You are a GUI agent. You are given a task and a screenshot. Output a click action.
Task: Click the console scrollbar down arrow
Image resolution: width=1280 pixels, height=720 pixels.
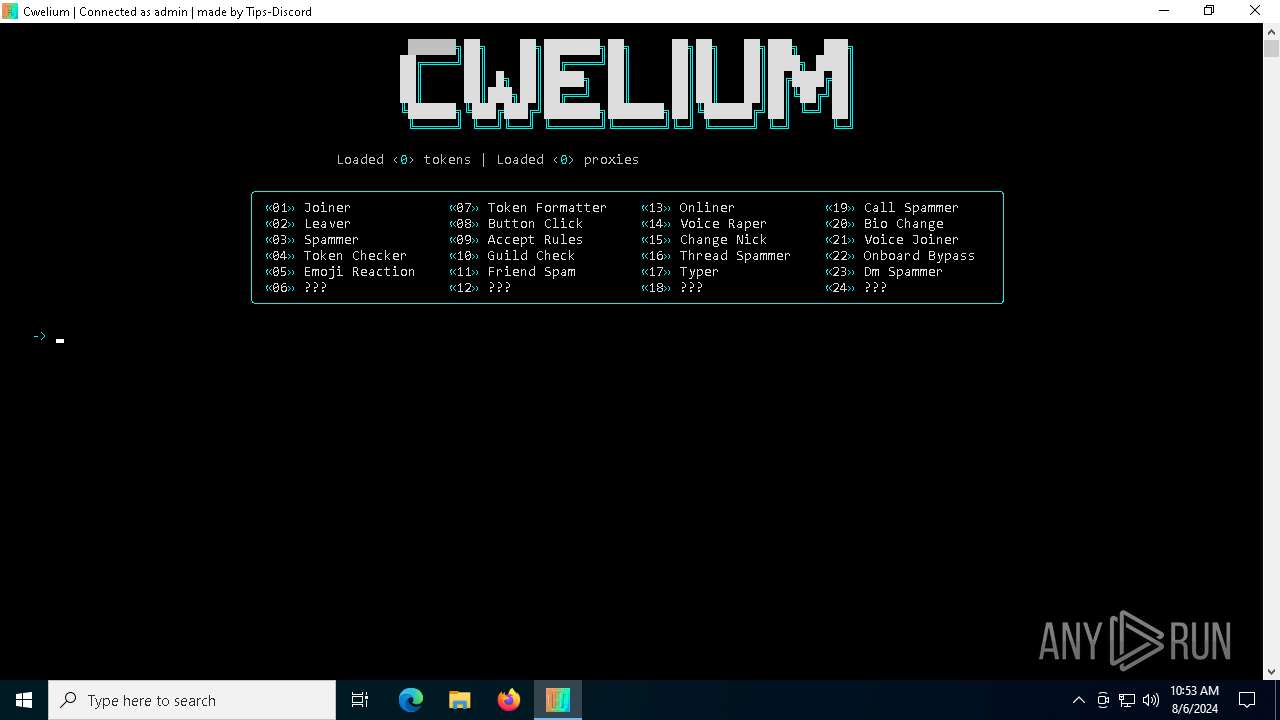[1271, 672]
